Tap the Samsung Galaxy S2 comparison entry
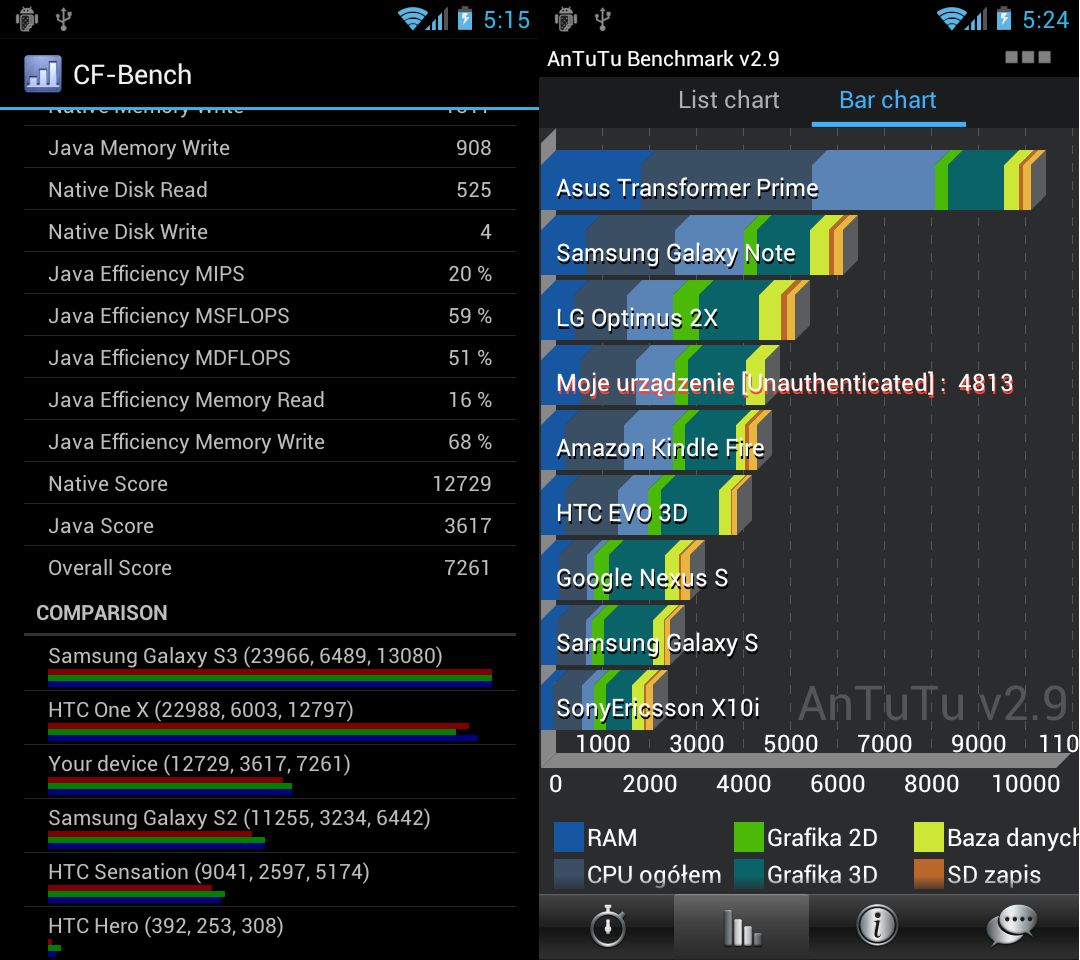1080x960 pixels. [x=269, y=826]
